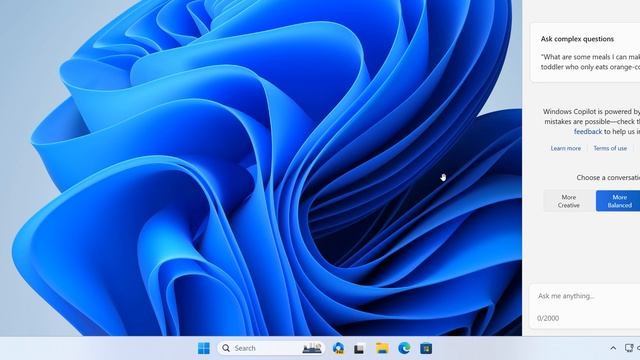
Task: Click the search highlight city illustration
Action: click(312, 348)
